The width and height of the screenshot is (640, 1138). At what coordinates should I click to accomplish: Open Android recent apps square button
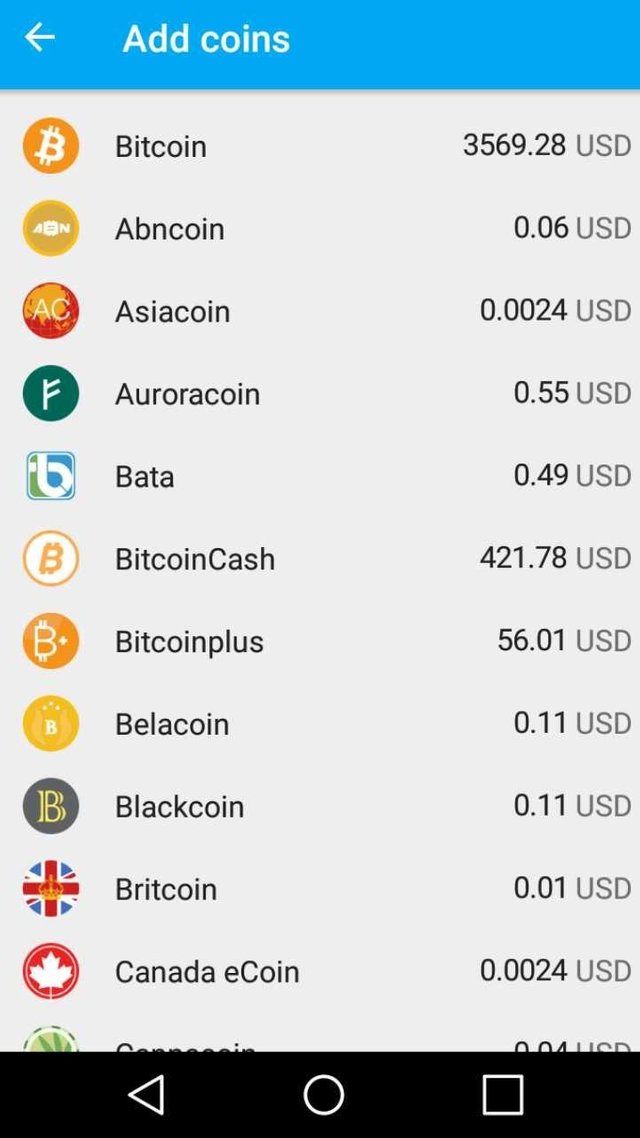coord(502,1095)
